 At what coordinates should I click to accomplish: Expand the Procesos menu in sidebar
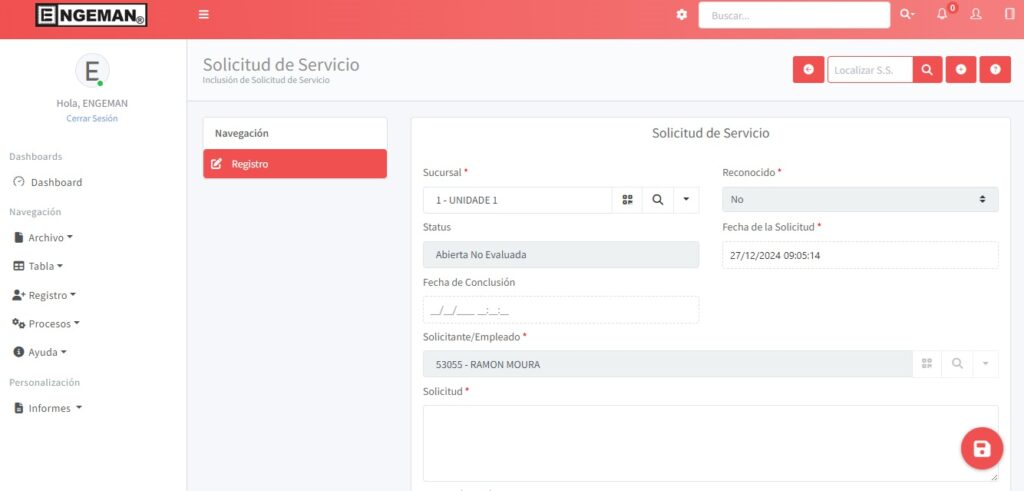coord(46,324)
